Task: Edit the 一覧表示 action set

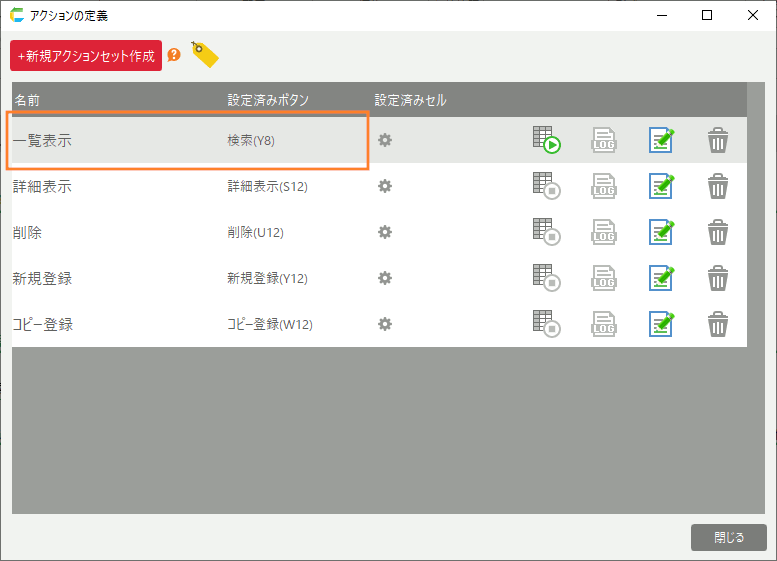Action: pos(660,140)
